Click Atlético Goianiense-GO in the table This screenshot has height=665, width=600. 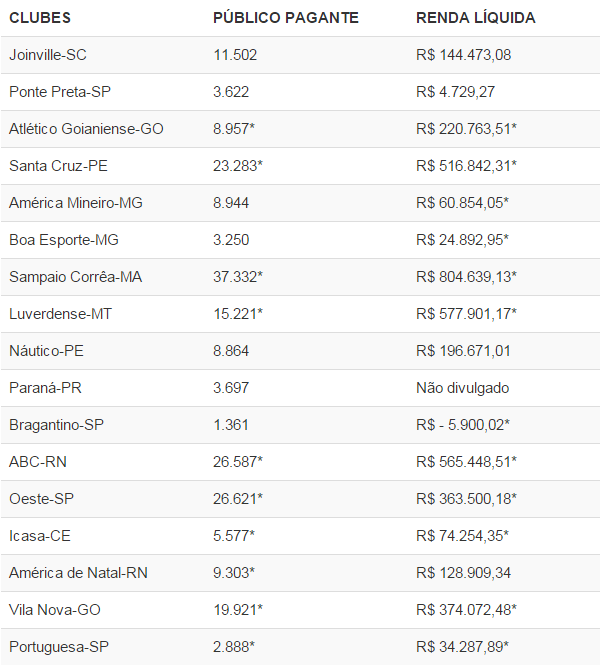pyautogui.click(x=86, y=129)
